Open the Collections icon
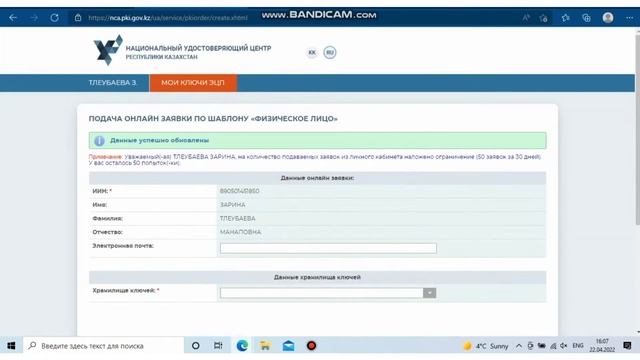640x360 pixels. (x=586, y=18)
